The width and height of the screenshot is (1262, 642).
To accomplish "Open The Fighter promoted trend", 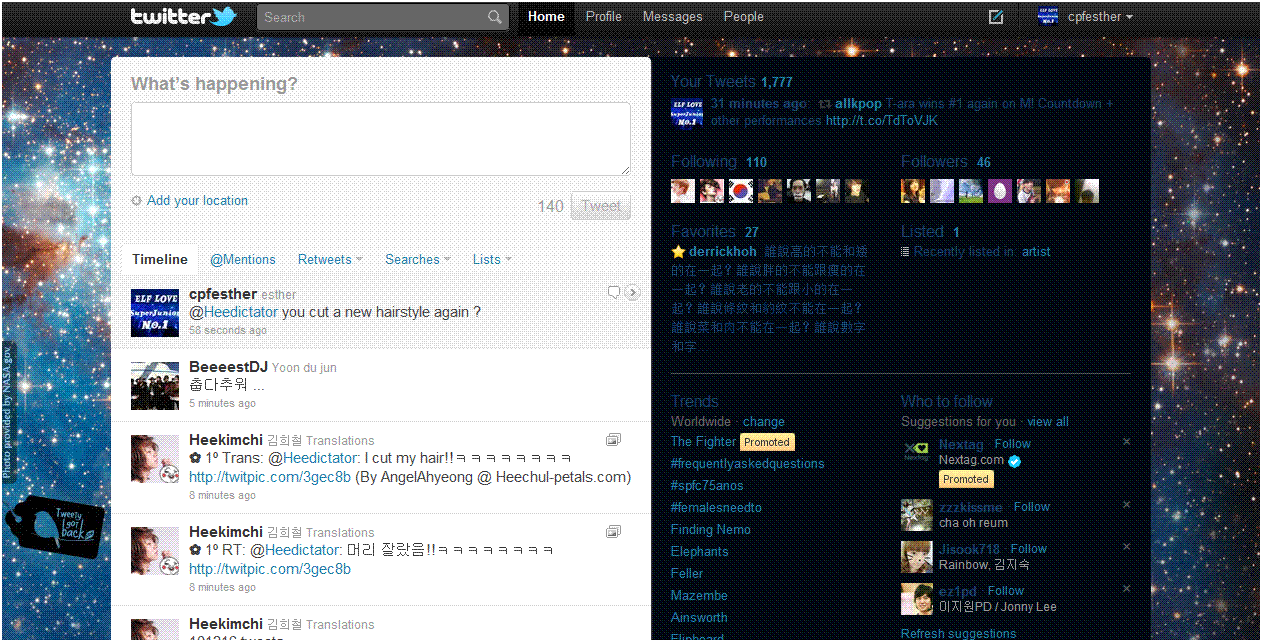I will click(x=703, y=442).
